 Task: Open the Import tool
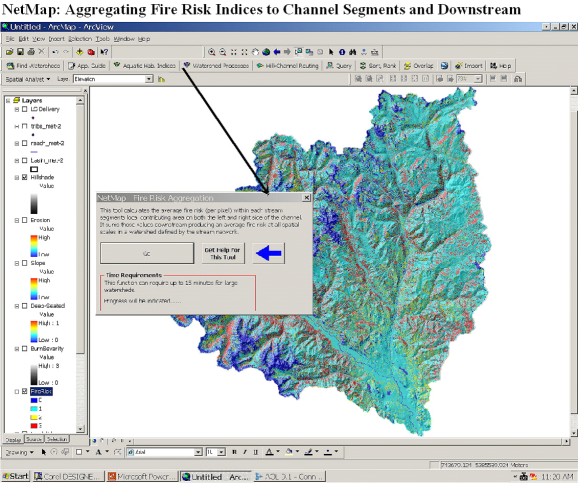pos(469,66)
